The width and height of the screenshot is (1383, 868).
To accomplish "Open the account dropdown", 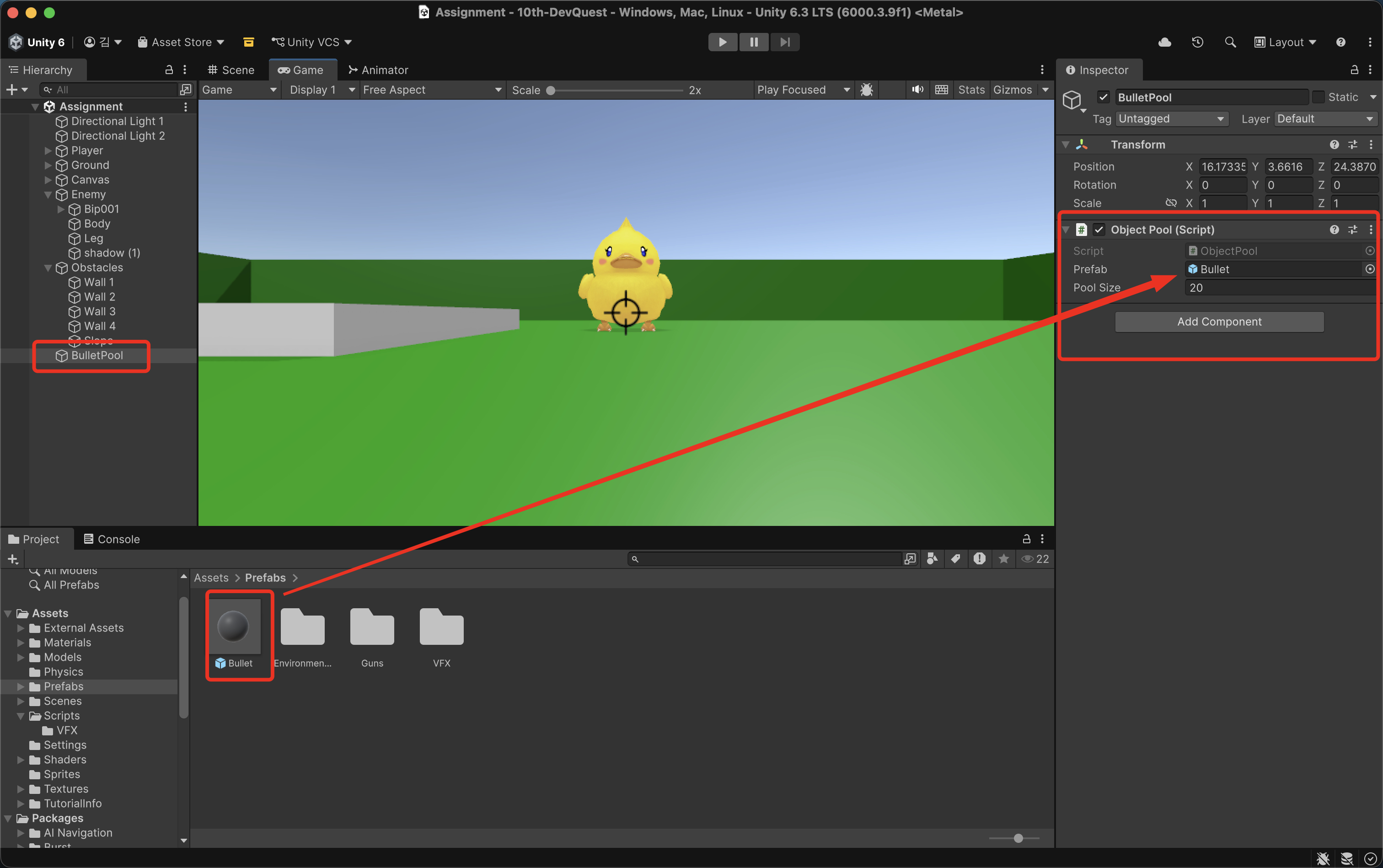I will click(103, 42).
